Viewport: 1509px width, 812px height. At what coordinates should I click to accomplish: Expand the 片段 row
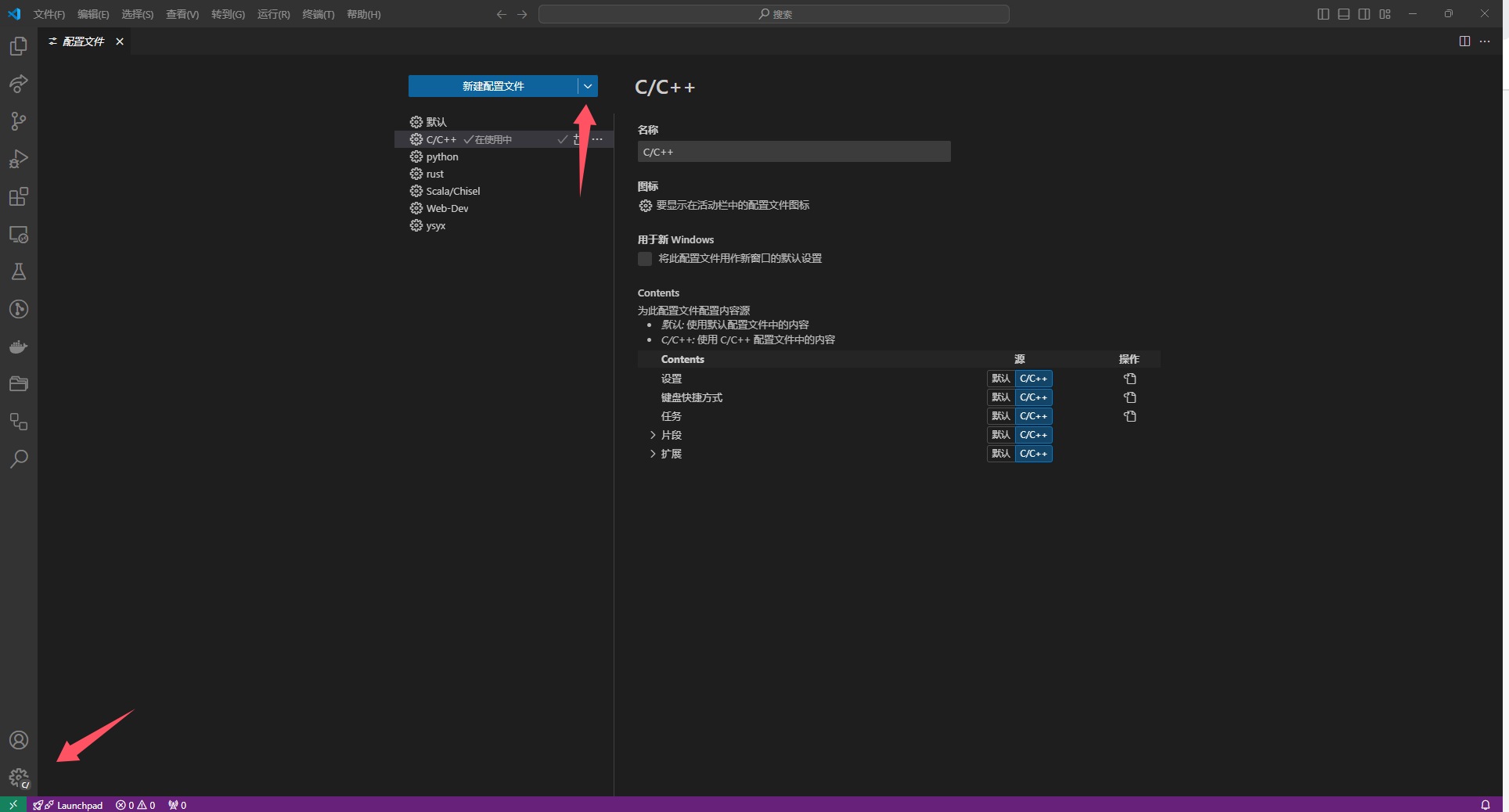[x=653, y=435]
